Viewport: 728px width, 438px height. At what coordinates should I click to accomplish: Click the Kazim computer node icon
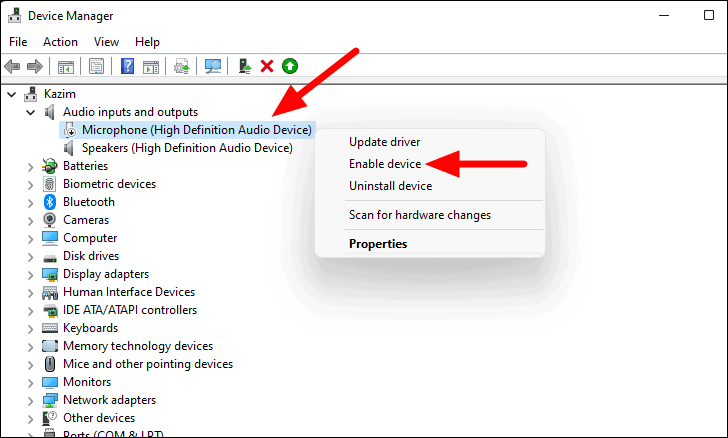[31, 94]
